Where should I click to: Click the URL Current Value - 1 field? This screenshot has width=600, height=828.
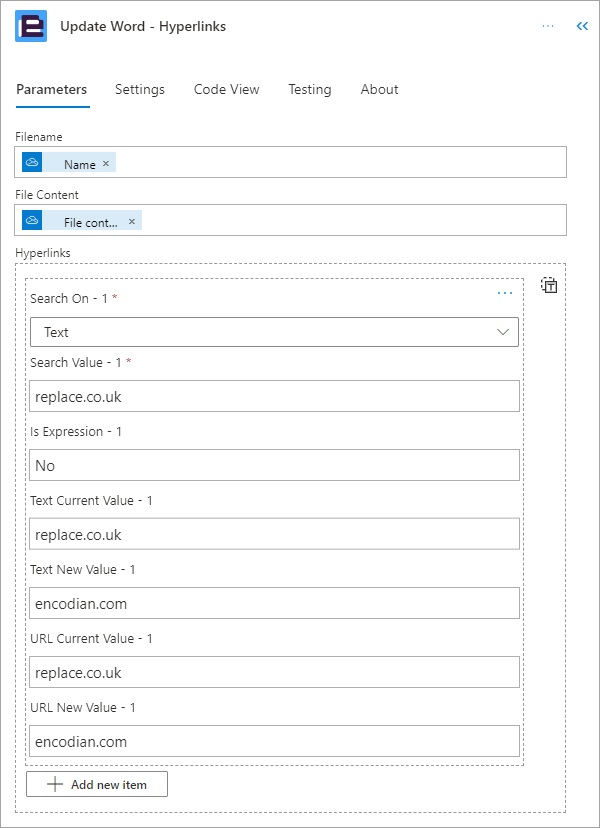tap(274, 672)
